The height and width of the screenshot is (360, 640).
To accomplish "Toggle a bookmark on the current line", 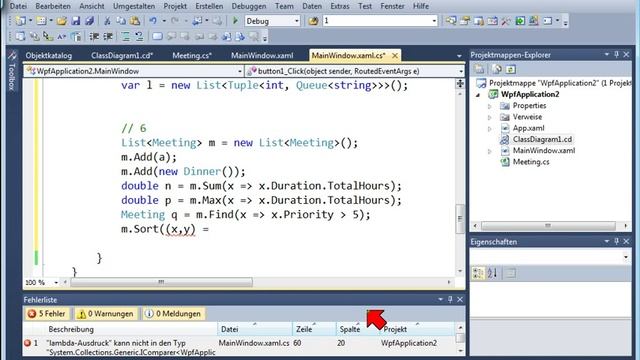I will coord(157,37).
